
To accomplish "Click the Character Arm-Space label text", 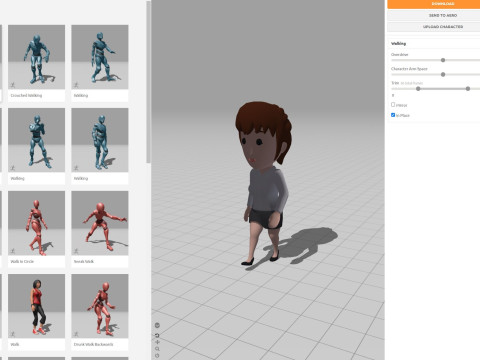I will point(409,69).
